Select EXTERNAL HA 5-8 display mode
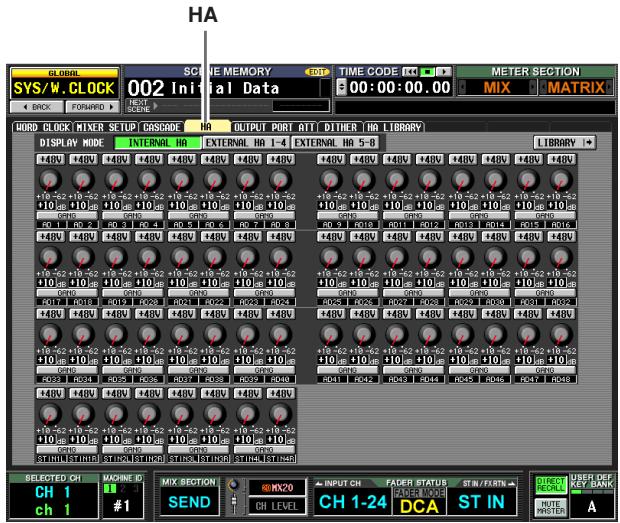Screen dimensions: 620x523 335,143
